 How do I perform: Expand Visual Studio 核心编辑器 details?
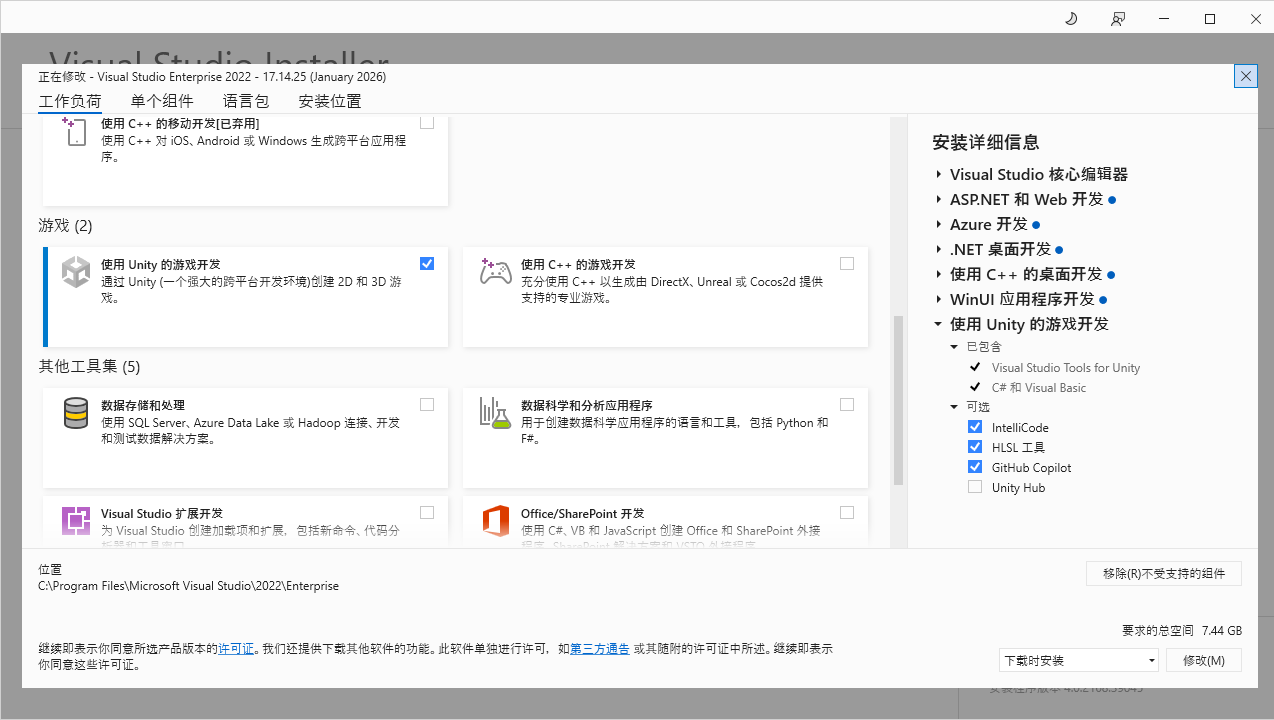[939, 174]
